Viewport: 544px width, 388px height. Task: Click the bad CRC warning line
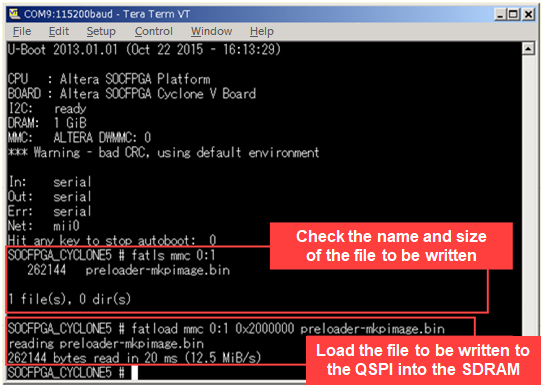tap(163, 153)
